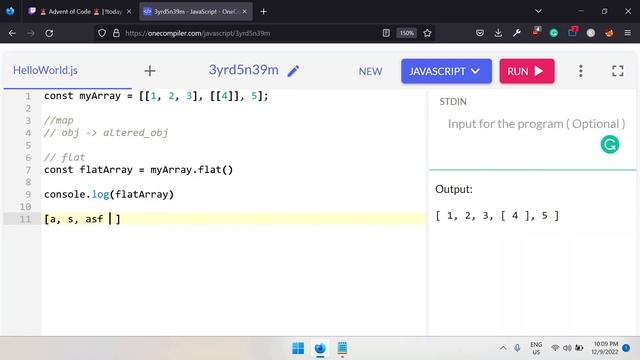Image resolution: width=640 pixels, height=360 pixels.
Task: Toggle fullscreen editor mode
Action: pyautogui.click(x=618, y=71)
